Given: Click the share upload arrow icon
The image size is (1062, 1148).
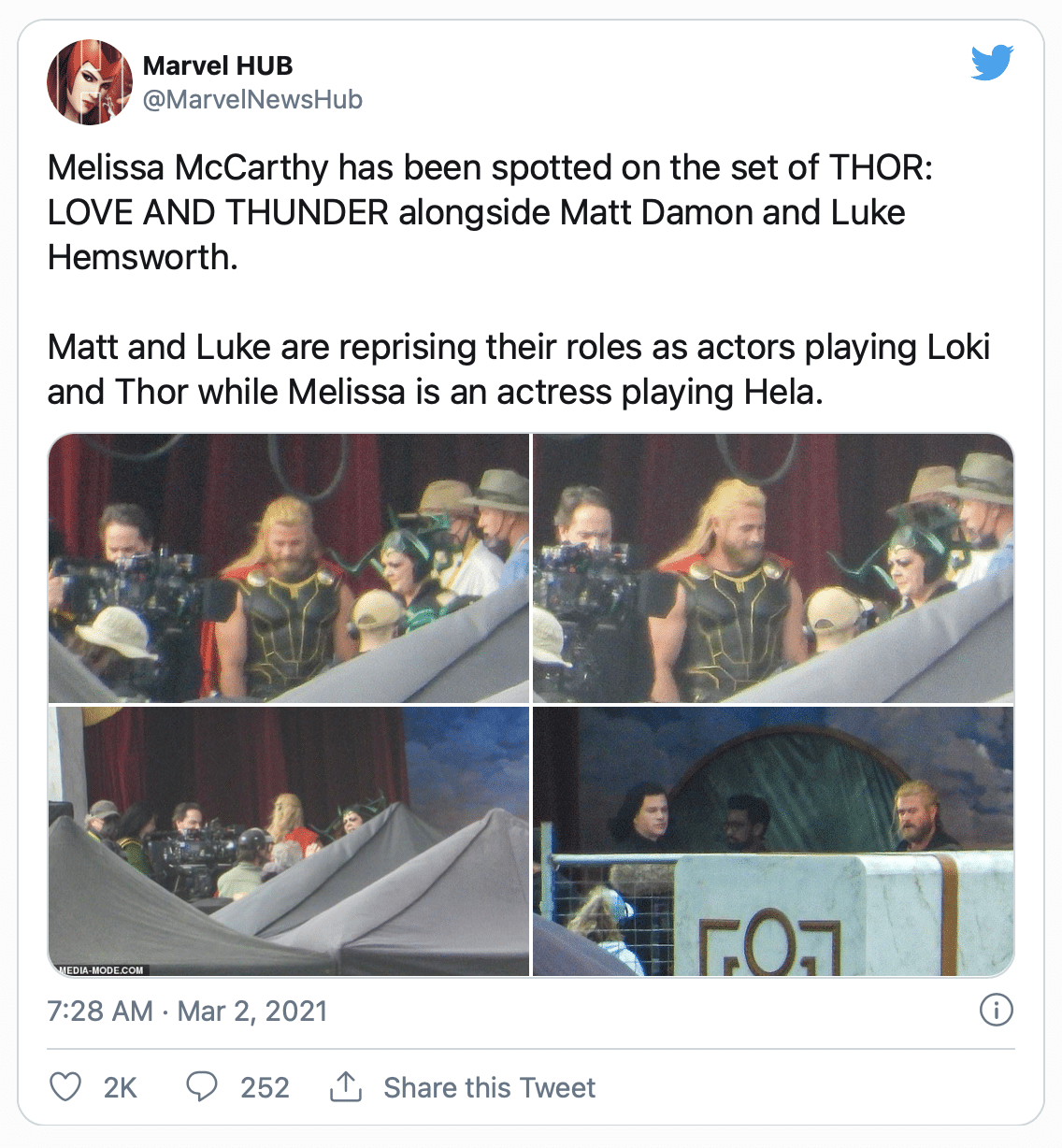Looking at the screenshot, I should 346,1086.
